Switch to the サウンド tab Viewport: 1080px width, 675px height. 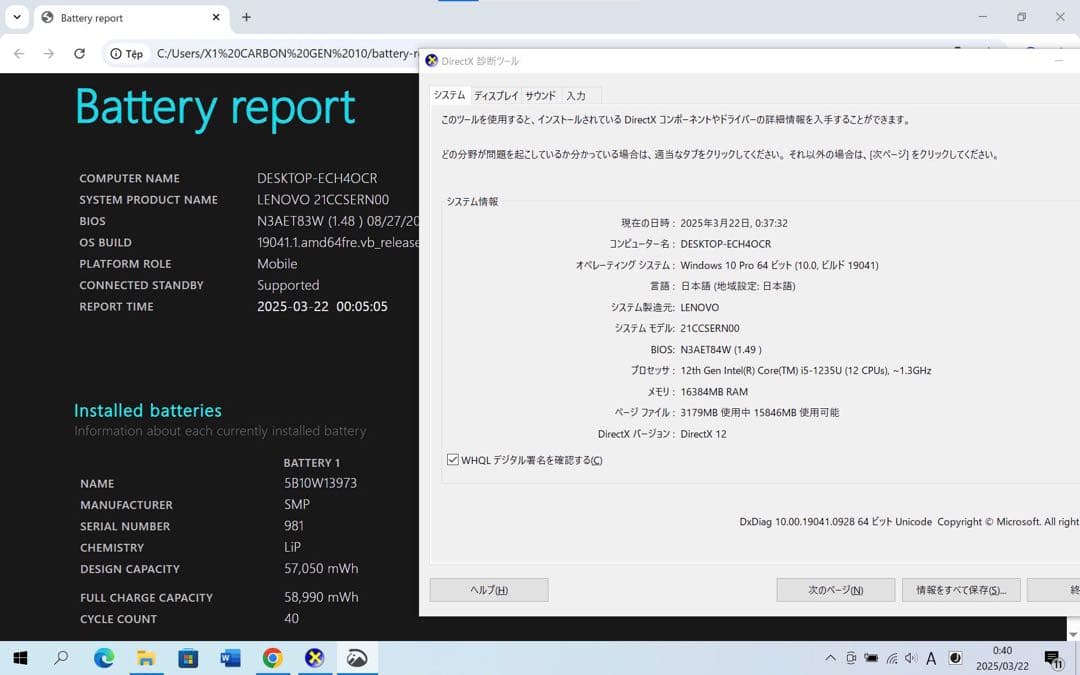tap(540, 96)
